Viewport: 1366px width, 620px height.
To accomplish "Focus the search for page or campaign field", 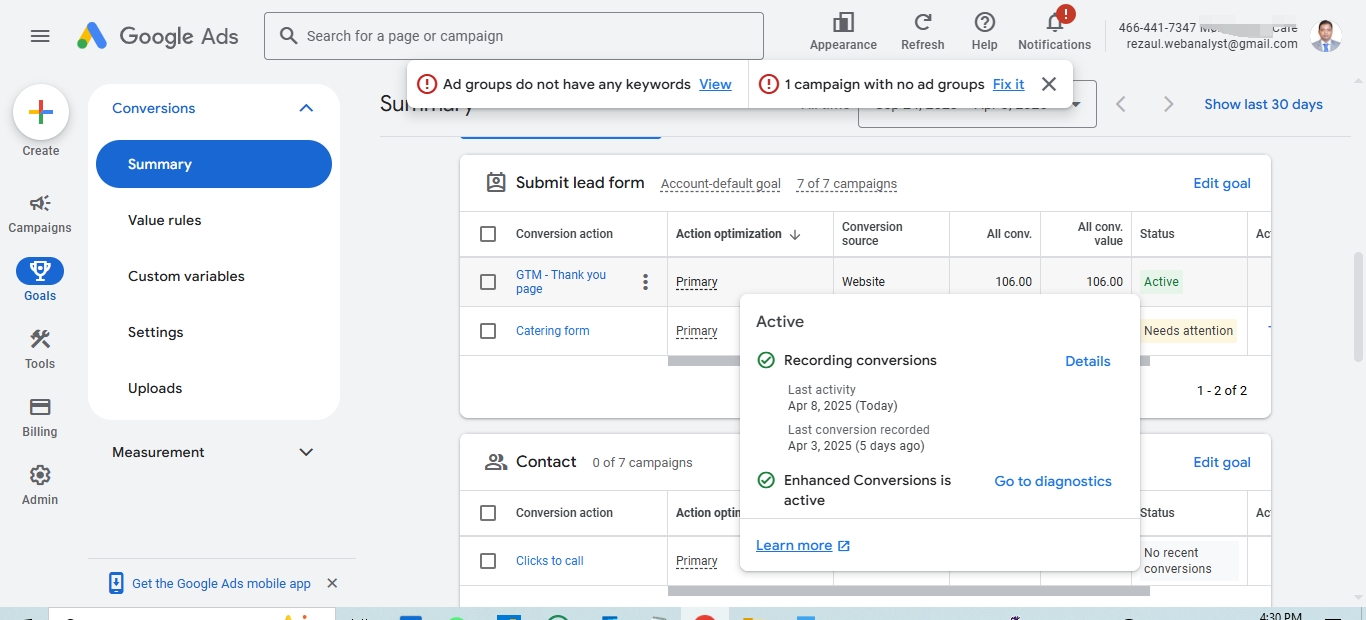I will click(x=514, y=36).
